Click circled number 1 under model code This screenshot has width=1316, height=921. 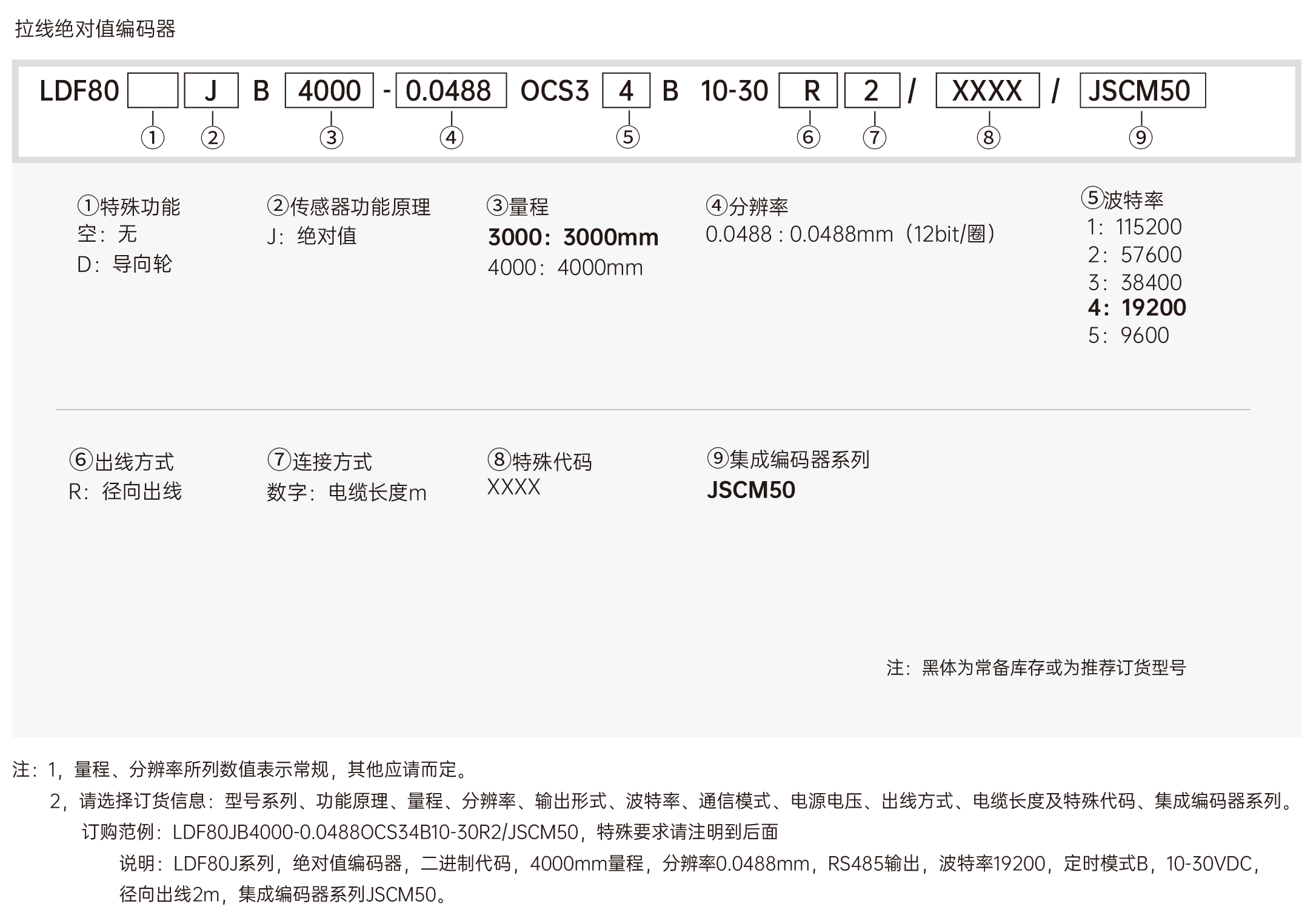tap(153, 138)
